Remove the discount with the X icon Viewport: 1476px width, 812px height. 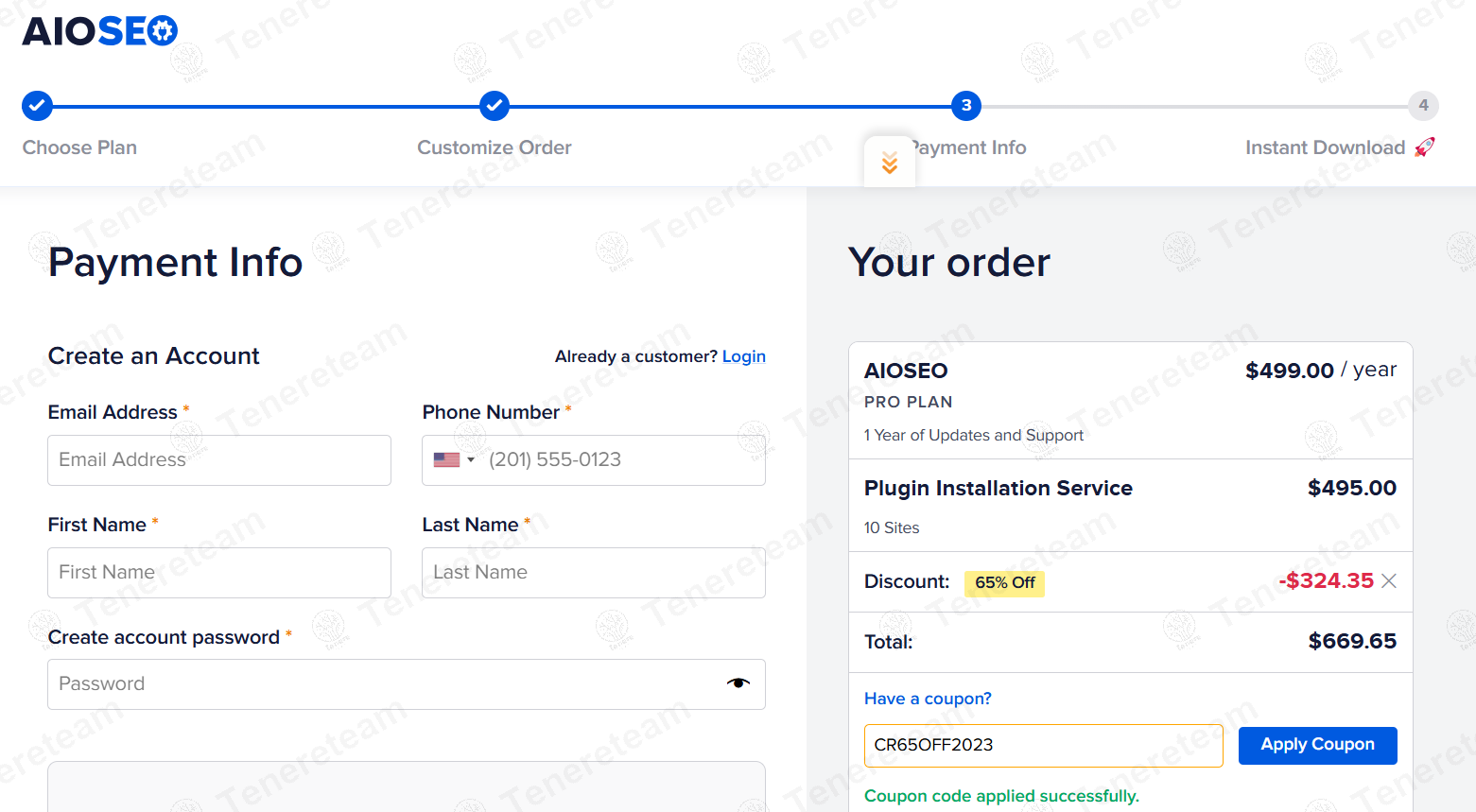pos(1388,580)
